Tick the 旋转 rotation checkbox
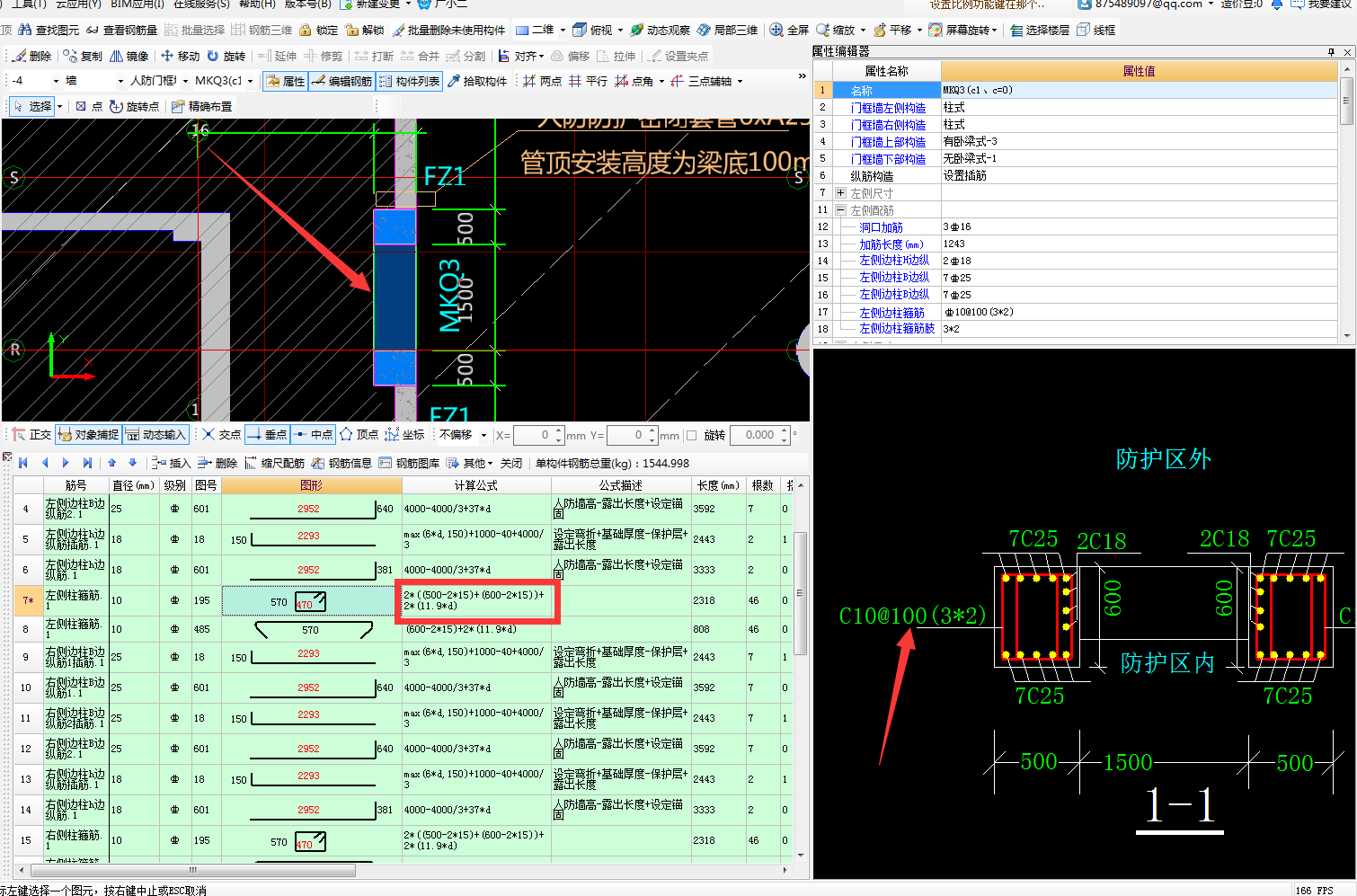The width and height of the screenshot is (1357, 896). click(x=691, y=436)
